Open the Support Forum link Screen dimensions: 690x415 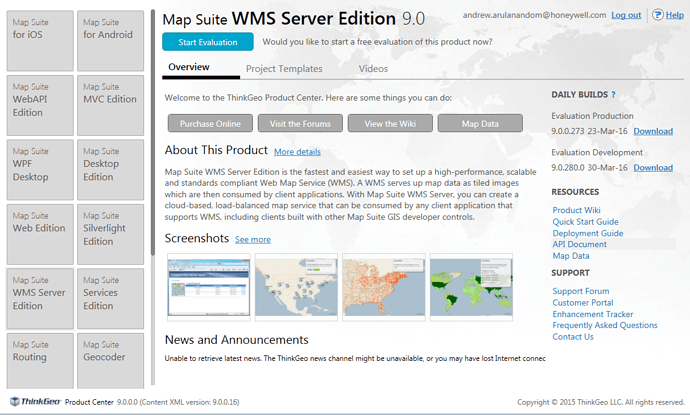[581, 291]
